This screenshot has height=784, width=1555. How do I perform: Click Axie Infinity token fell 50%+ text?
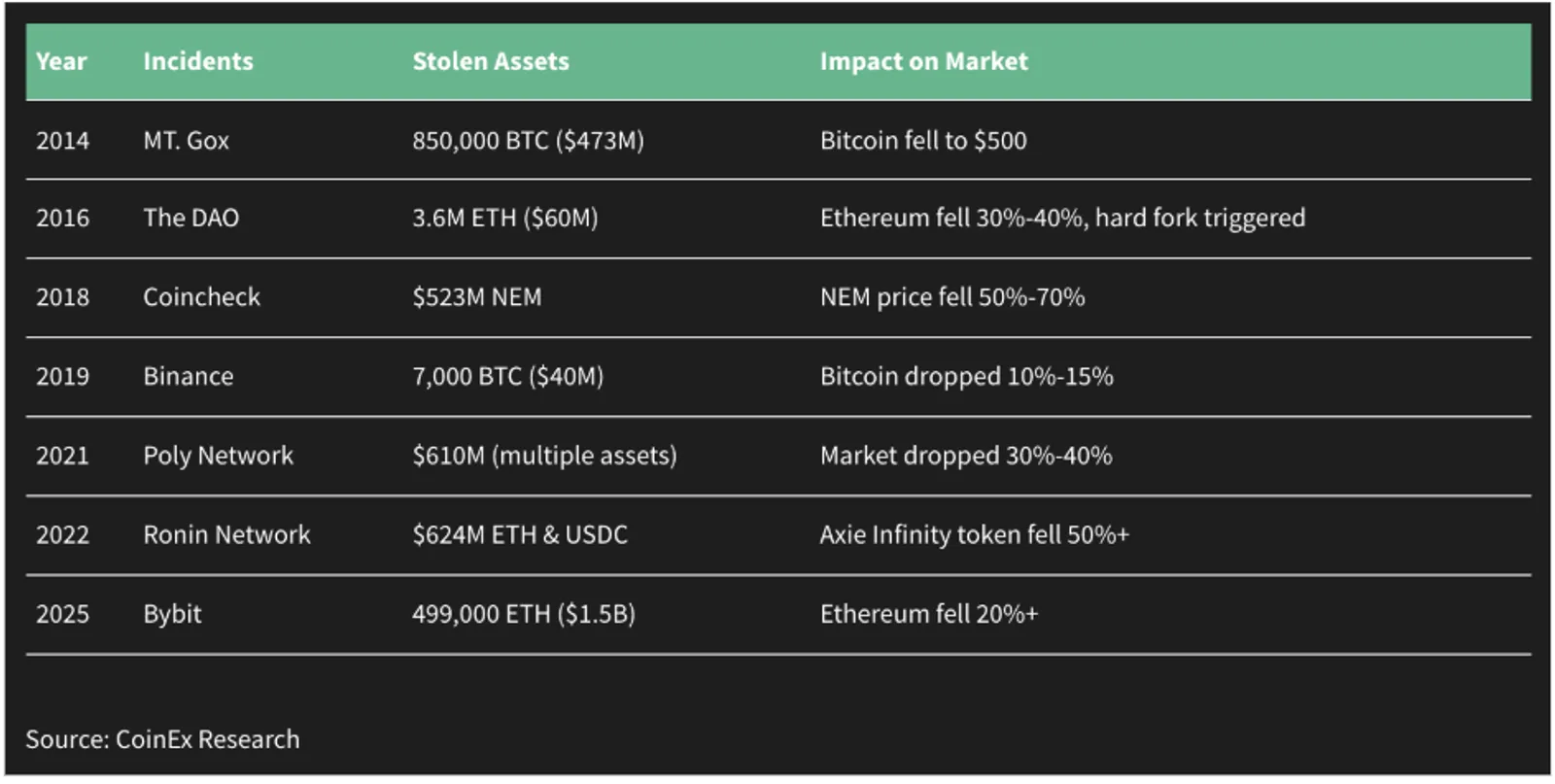pos(974,534)
